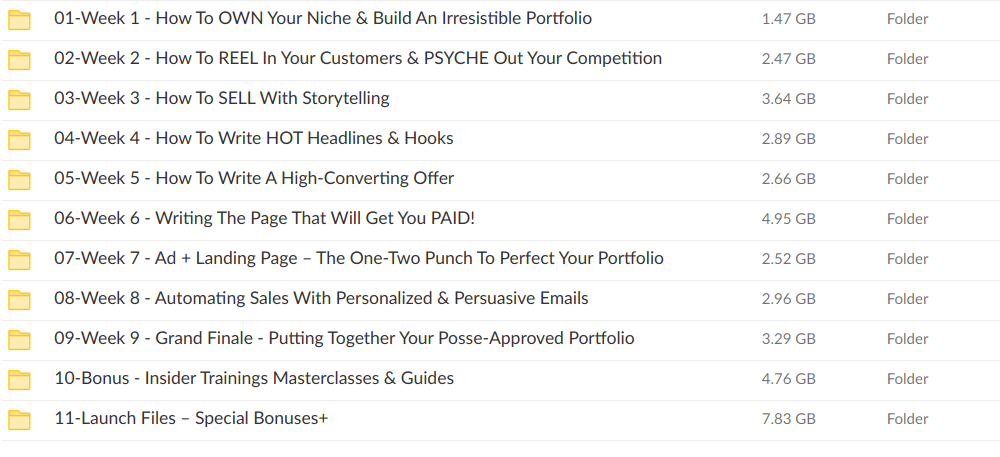Click folder icon for 05-Week 5 offer row
The image size is (1000, 457).
coord(19,179)
